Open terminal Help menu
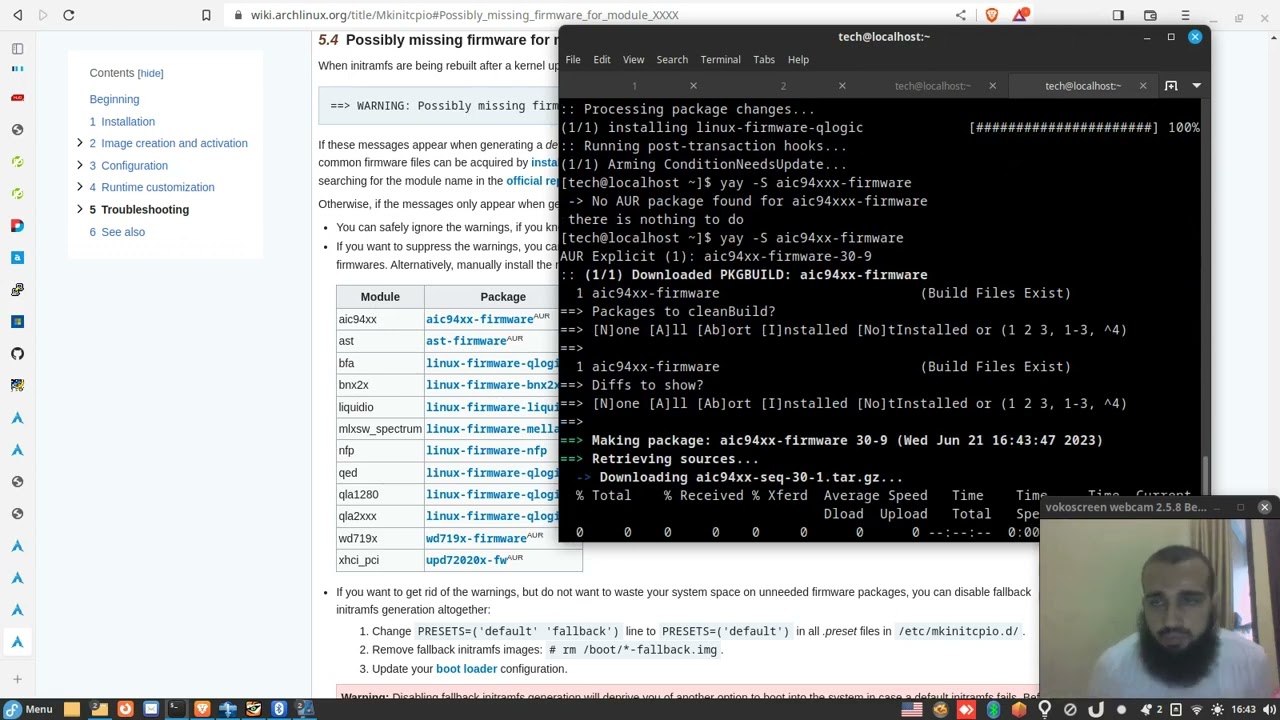The height and width of the screenshot is (720, 1280). click(x=798, y=59)
